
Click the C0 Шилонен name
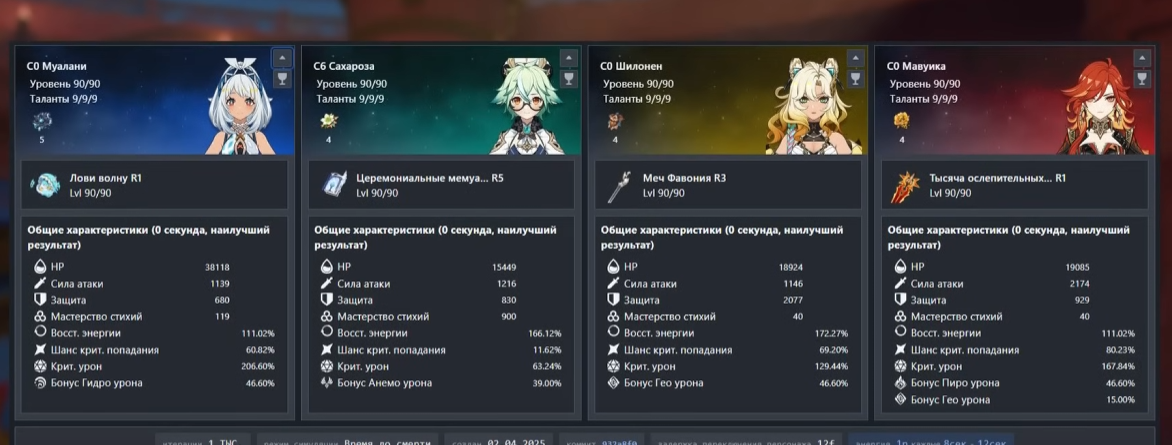[632, 67]
